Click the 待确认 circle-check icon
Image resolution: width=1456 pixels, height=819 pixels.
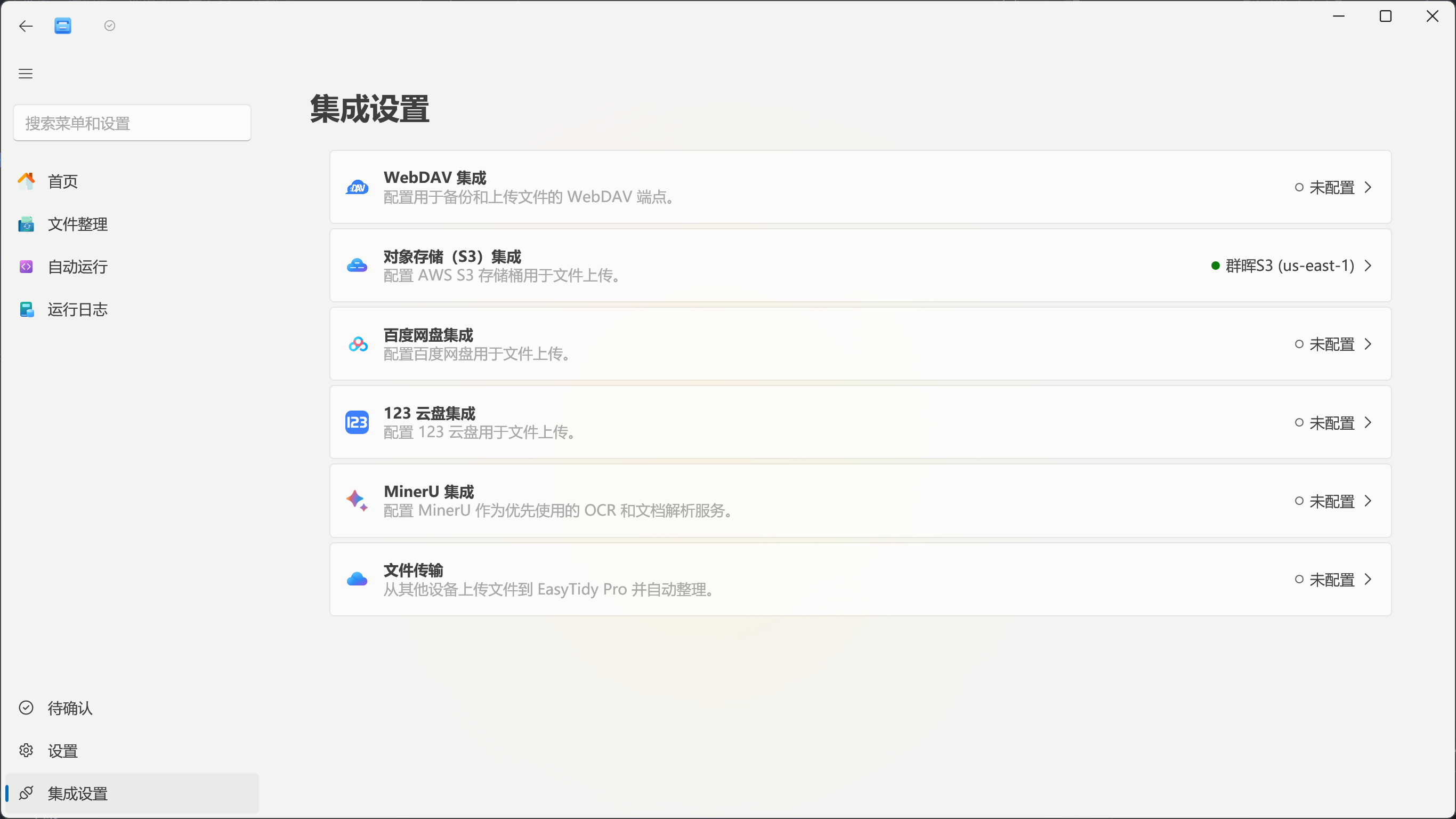[x=26, y=708]
